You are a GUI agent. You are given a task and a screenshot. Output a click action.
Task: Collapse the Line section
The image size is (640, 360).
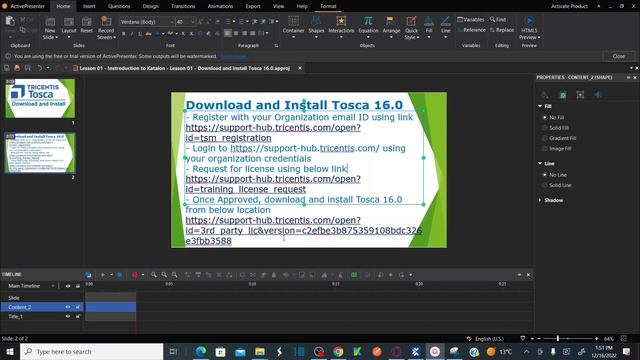pyautogui.click(x=540, y=163)
